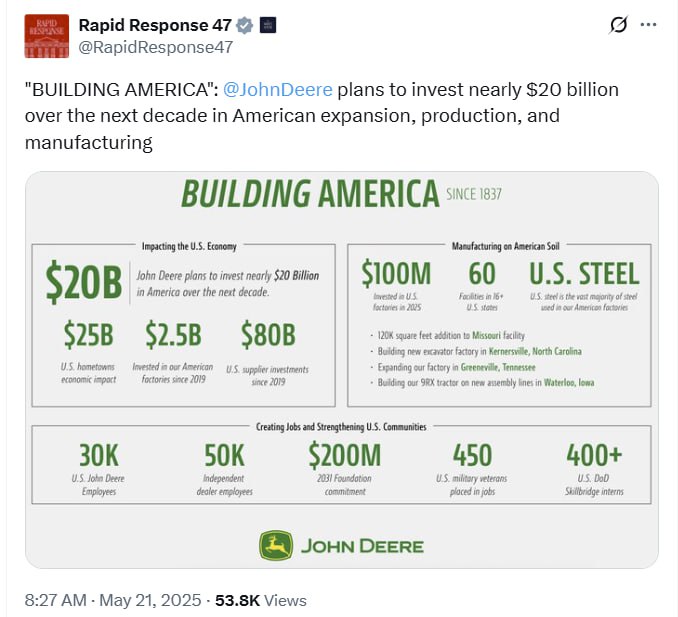Follow the @JohnDeere mention link
The height and width of the screenshot is (617, 678).
pyautogui.click(x=278, y=90)
